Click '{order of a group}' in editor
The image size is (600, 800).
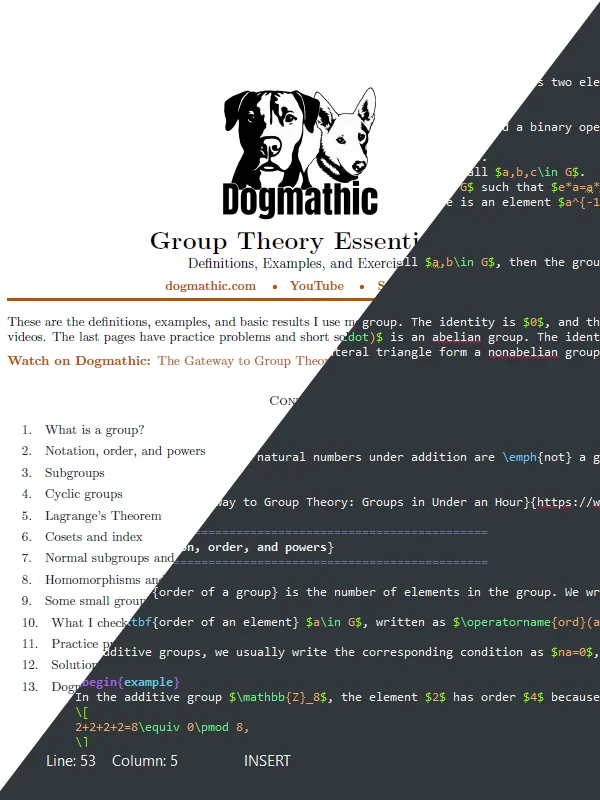[215, 592]
